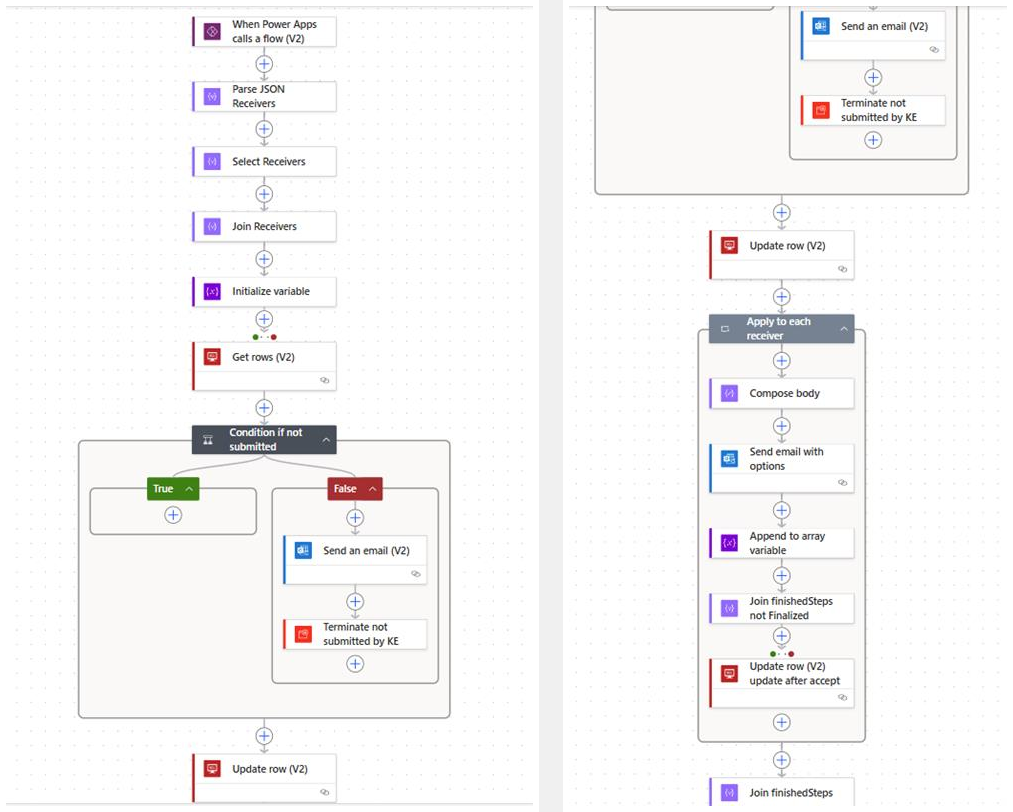Click the Compose body action icon
The height and width of the screenshot is (812, 1013).
pos(729,394)
